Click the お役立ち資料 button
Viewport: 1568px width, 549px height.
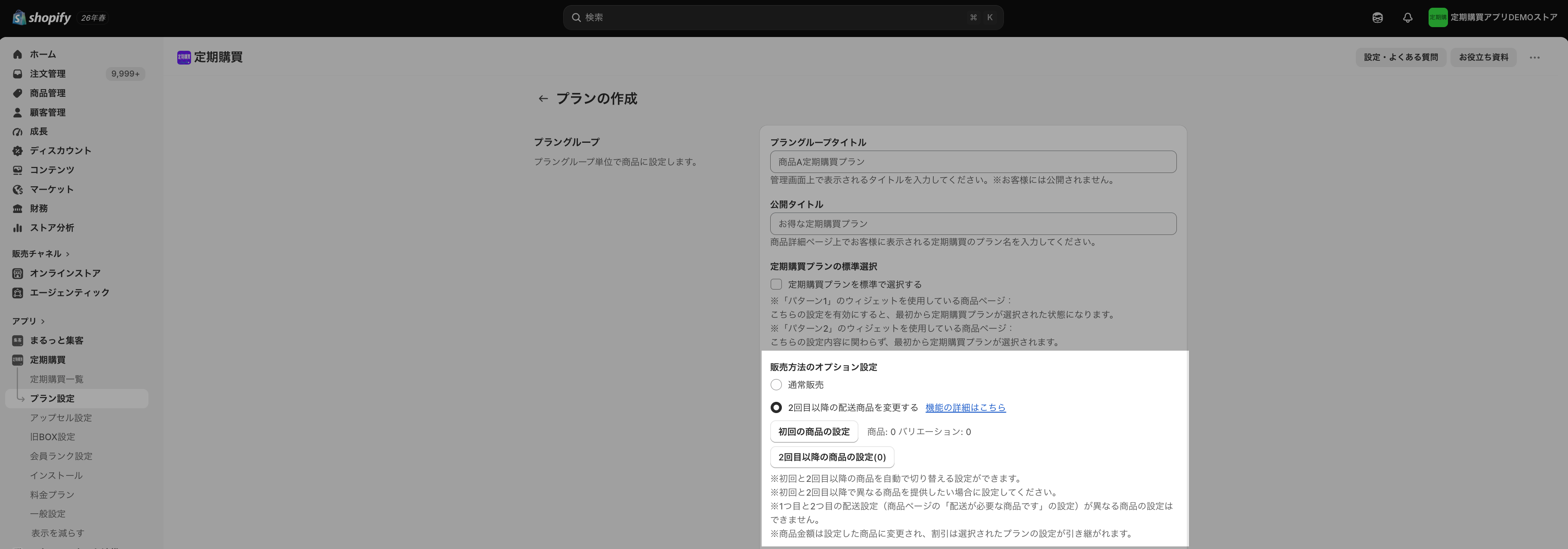click(x=1483, y=57)
